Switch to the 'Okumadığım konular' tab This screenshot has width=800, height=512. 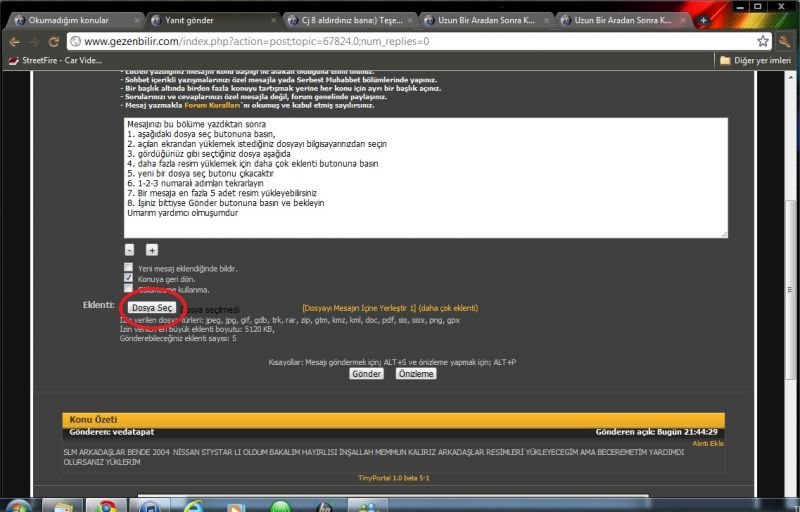(x=72, y=20)
